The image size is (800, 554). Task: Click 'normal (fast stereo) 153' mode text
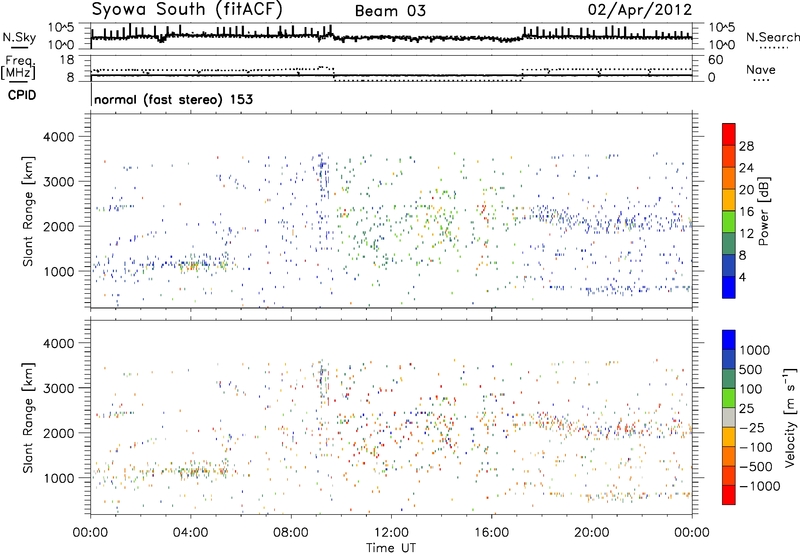[x=173, y=99]
